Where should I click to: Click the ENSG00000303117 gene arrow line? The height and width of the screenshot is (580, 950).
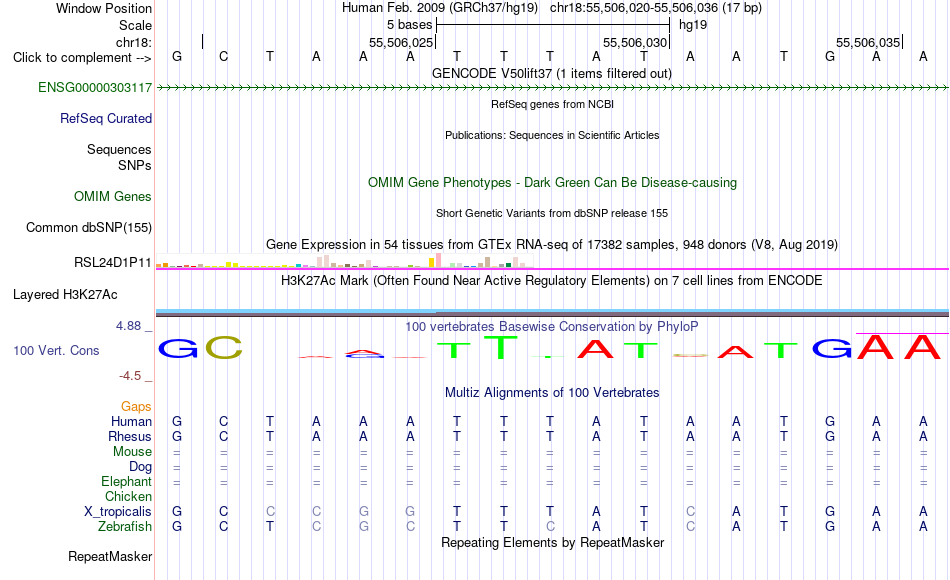point(552,88)
